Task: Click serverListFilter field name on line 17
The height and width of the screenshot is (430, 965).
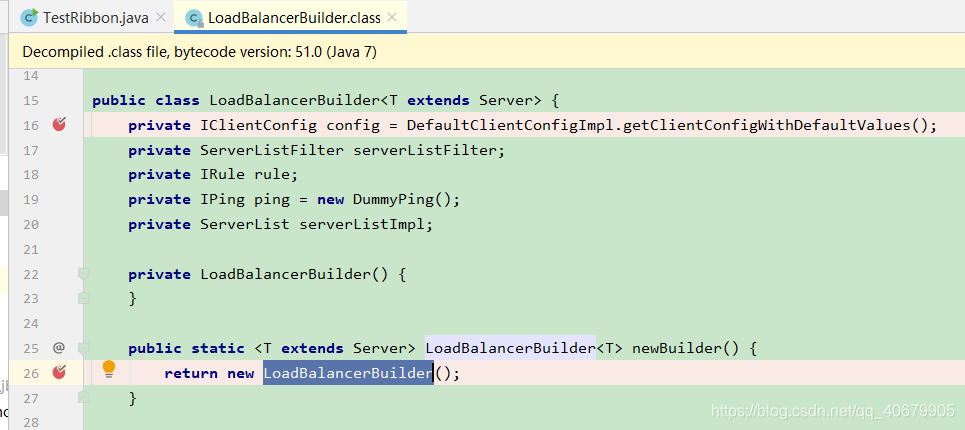Action: (x=425, y=150)
